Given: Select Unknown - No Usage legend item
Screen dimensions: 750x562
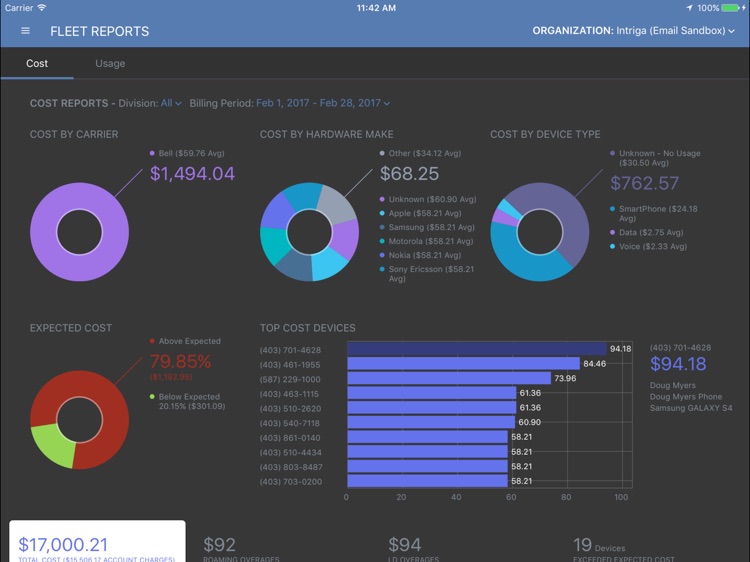Looking at the screenshot, I should click(655, 158).
